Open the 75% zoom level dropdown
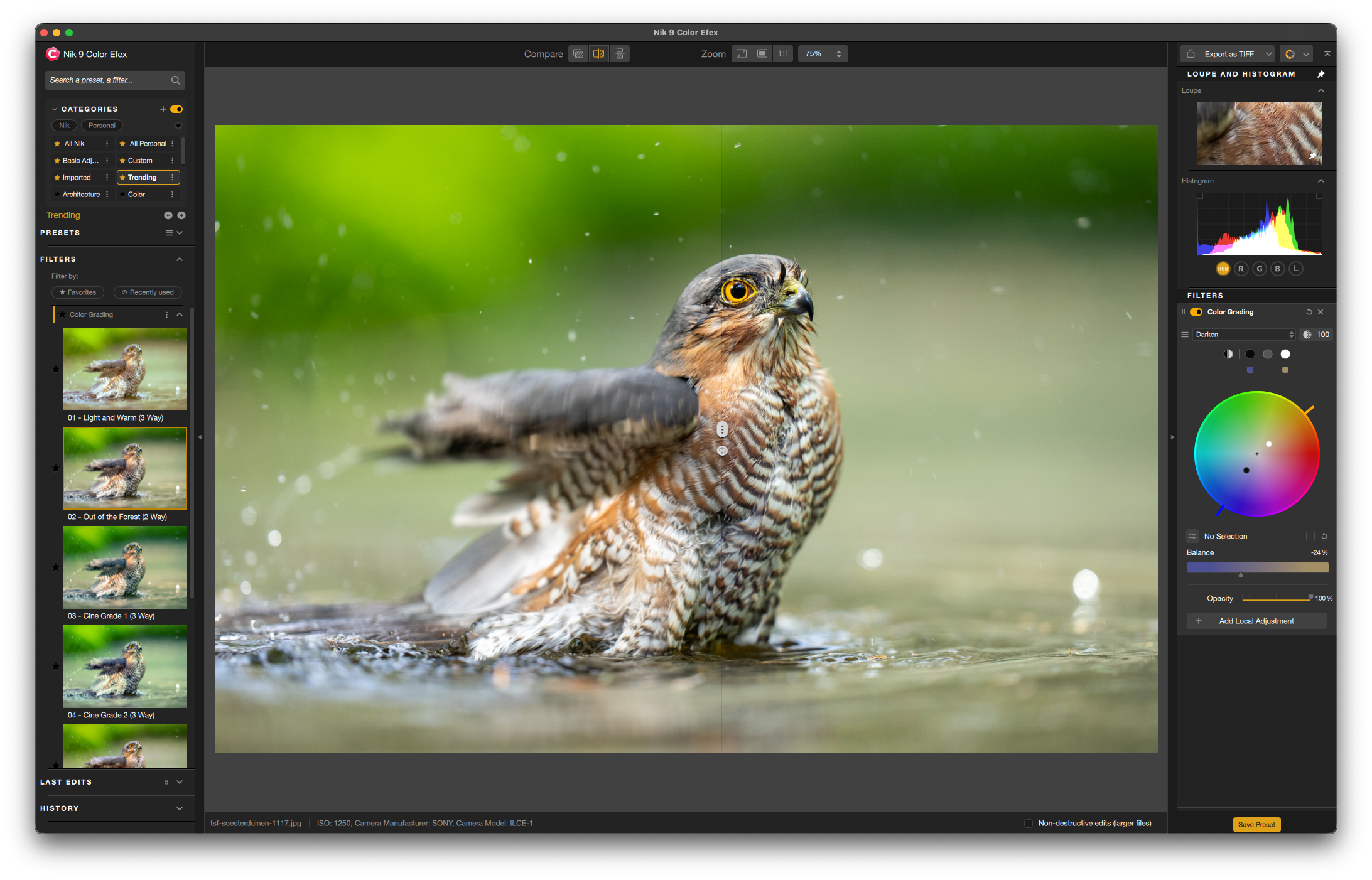Screen dimensions: 1372x880 (x=838, y=53)
